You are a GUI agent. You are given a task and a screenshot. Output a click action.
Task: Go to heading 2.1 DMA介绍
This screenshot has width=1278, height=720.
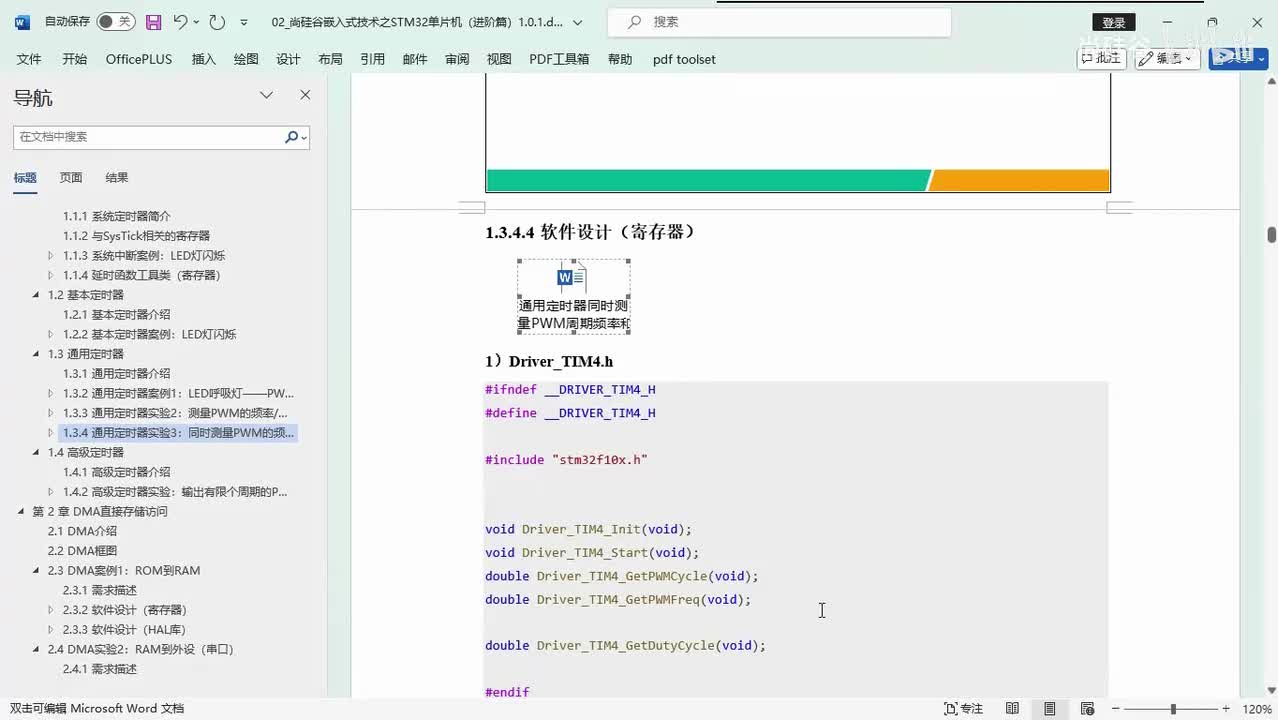point(82,531)
